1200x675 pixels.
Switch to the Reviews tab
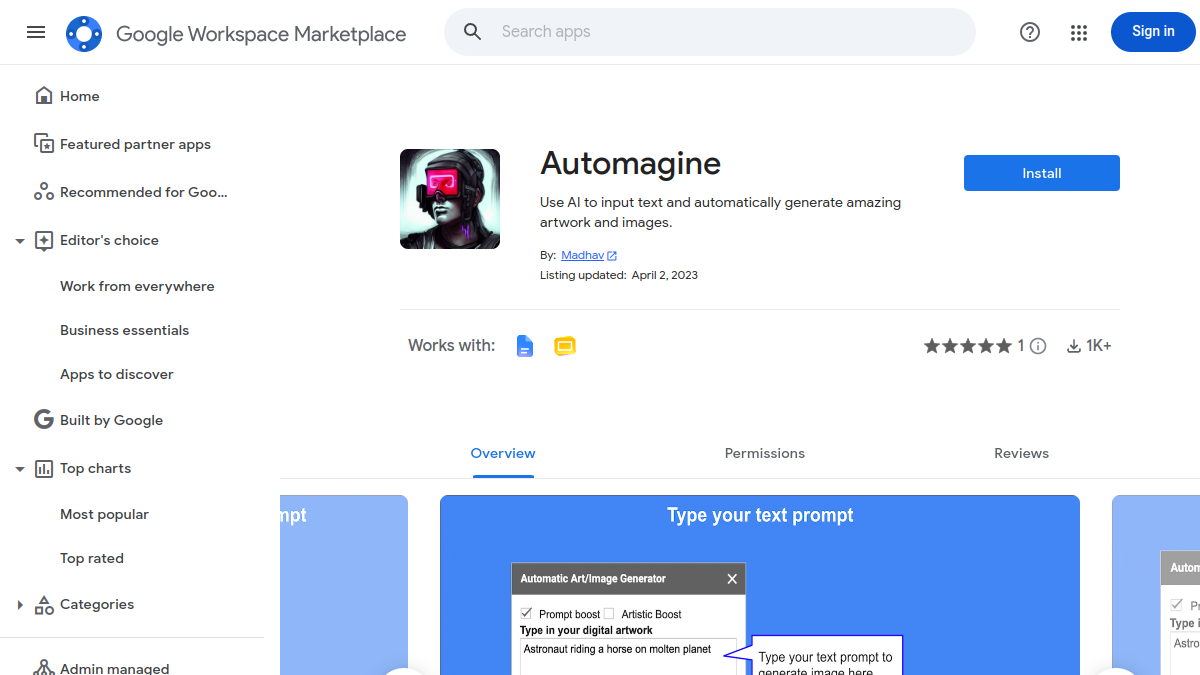(x=1021, y=453)
